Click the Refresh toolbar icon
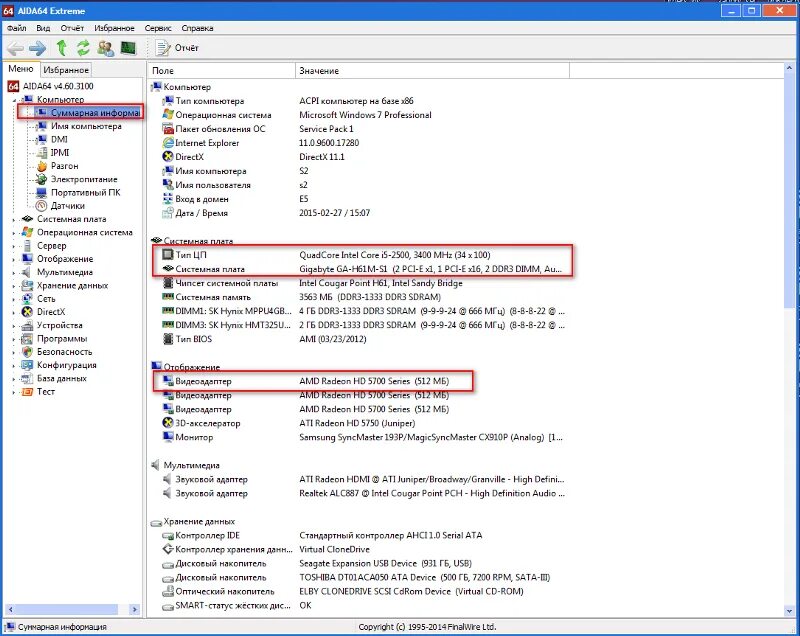This screenshot has width=800, height=636. point(83,48)
